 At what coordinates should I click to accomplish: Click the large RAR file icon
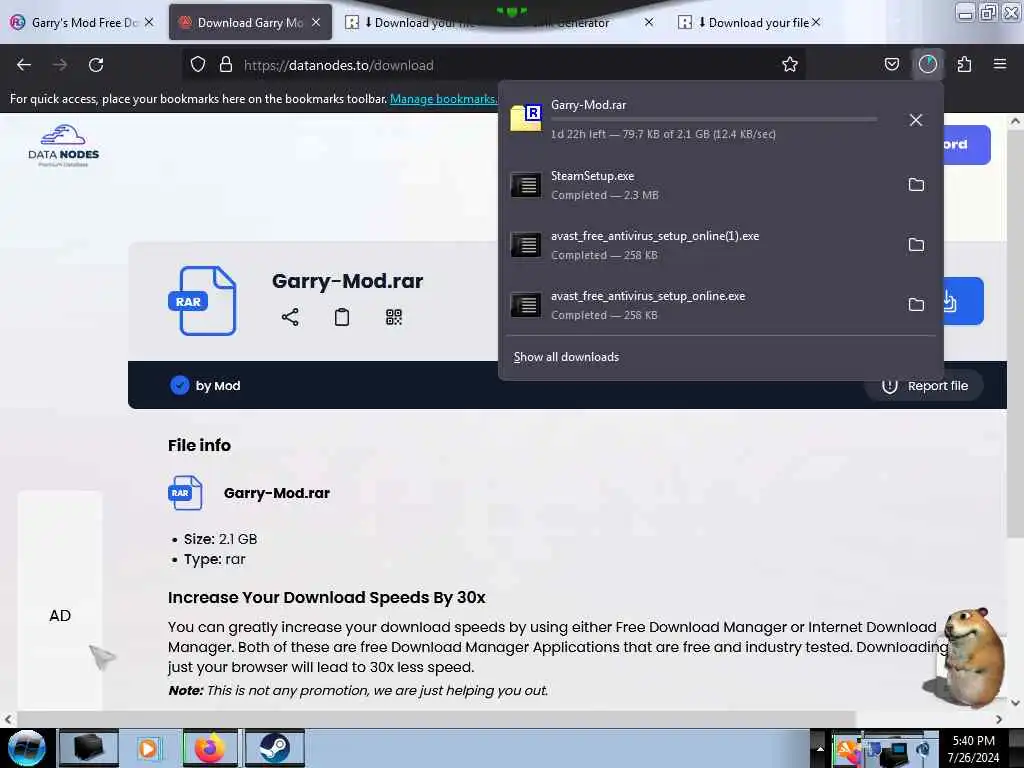202,300
